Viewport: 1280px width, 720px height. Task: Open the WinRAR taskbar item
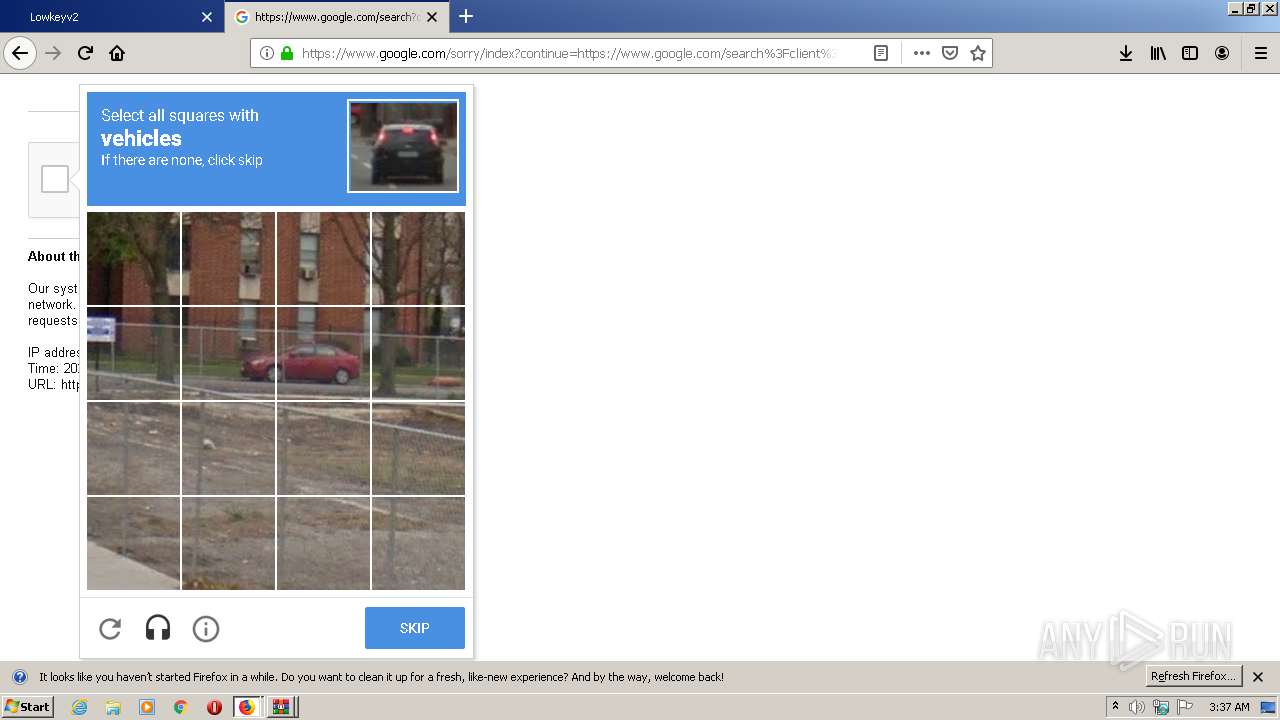tap(282, 707)
